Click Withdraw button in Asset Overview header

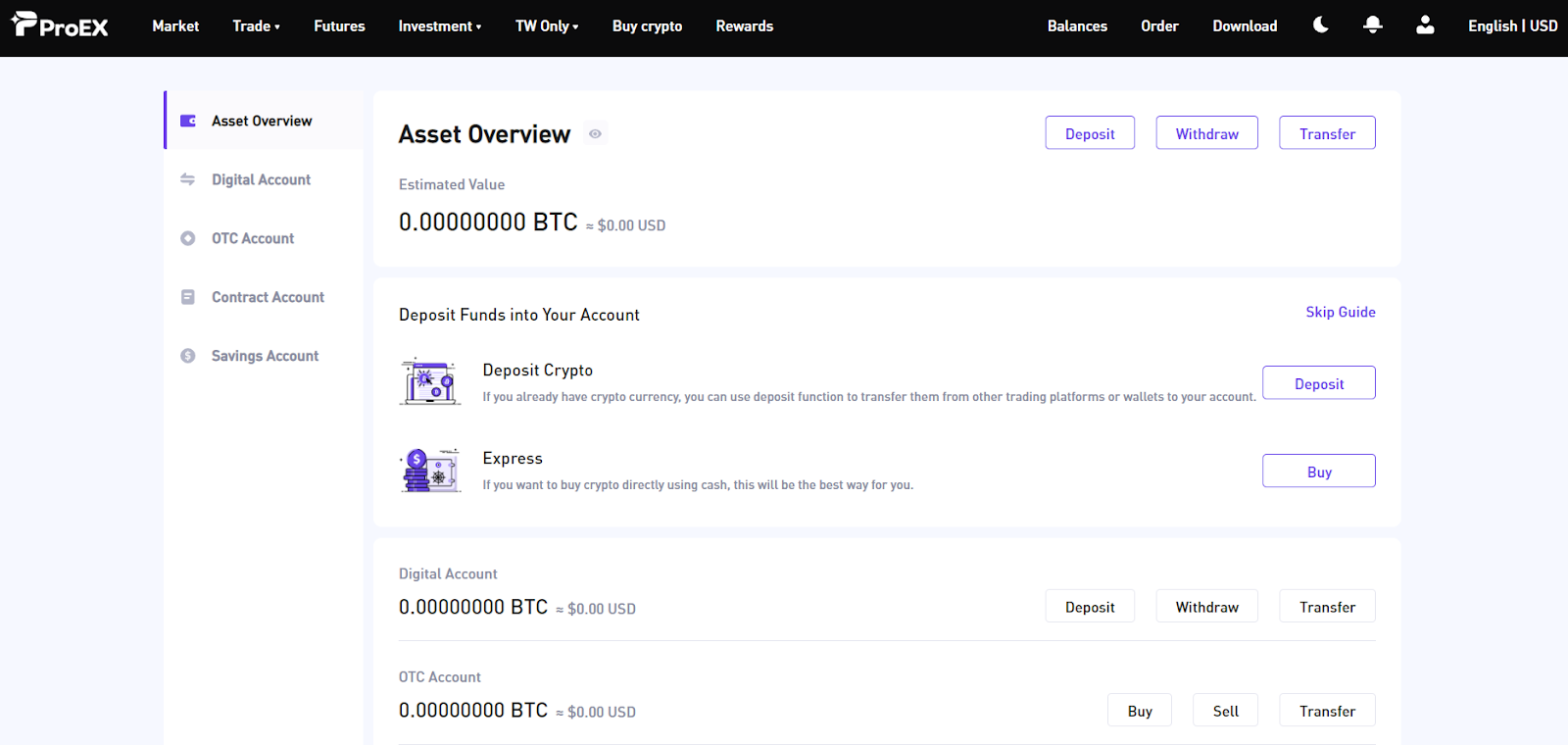tap(1206, 133)
